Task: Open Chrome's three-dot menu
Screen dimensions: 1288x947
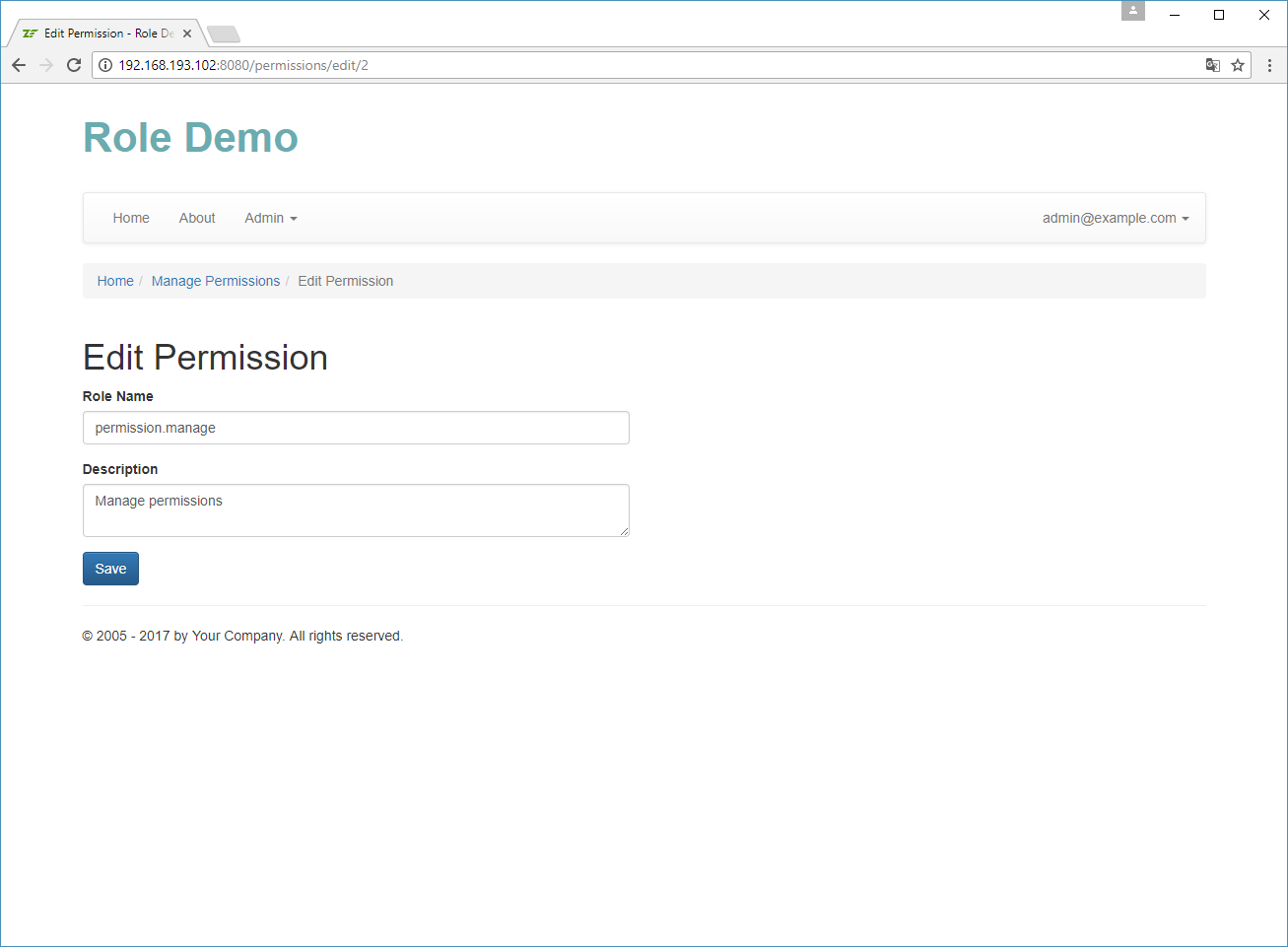Action: click(x=1269, y=65)
